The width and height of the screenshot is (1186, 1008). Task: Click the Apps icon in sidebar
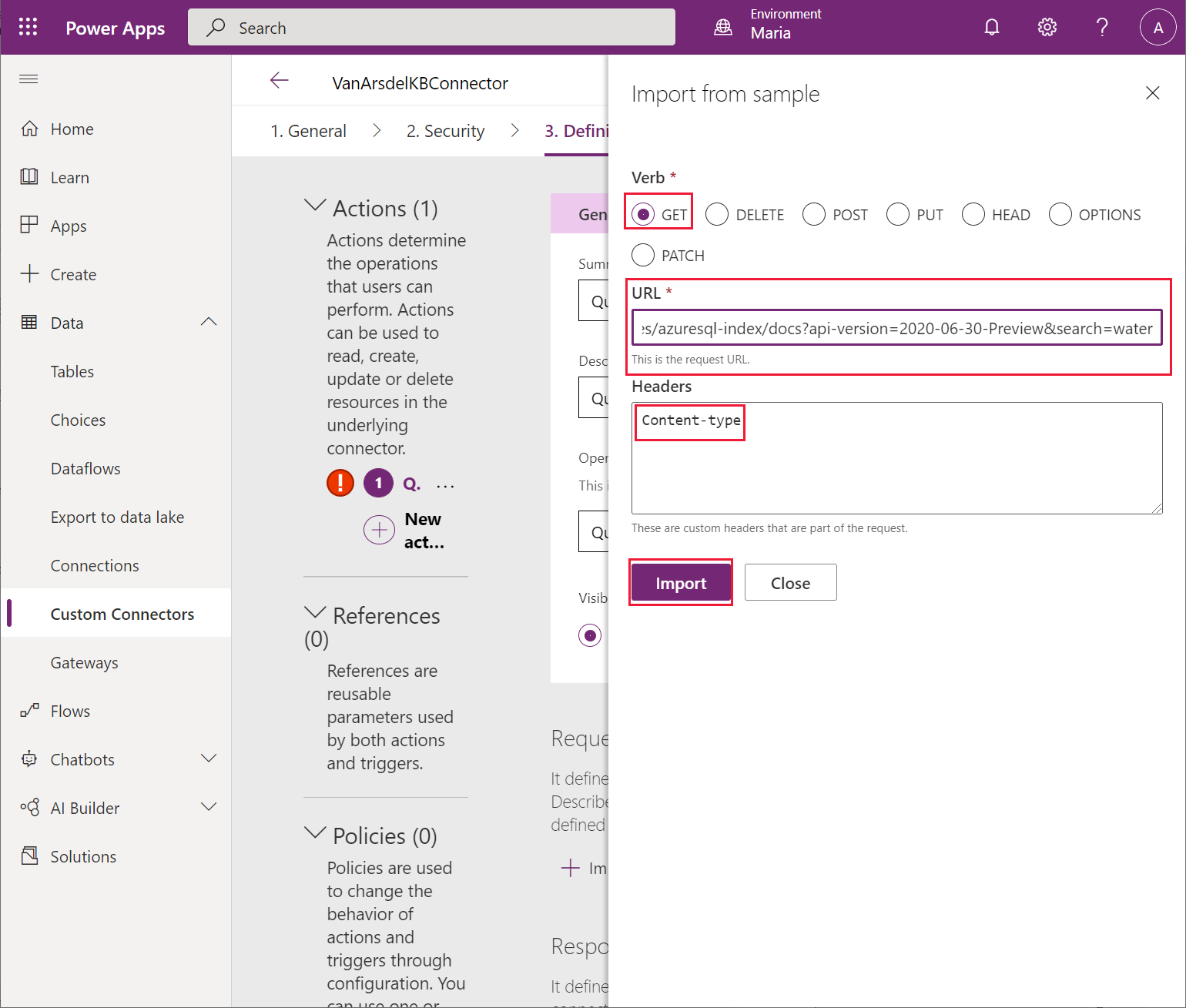(x=29, y=226)
